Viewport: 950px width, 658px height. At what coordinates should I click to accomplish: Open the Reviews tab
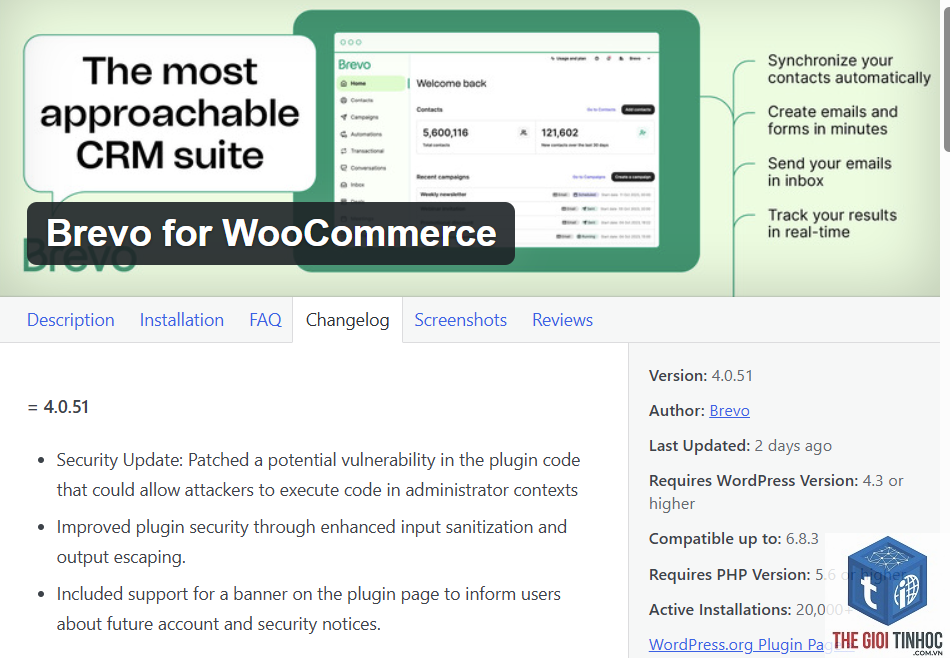[562, 320]
